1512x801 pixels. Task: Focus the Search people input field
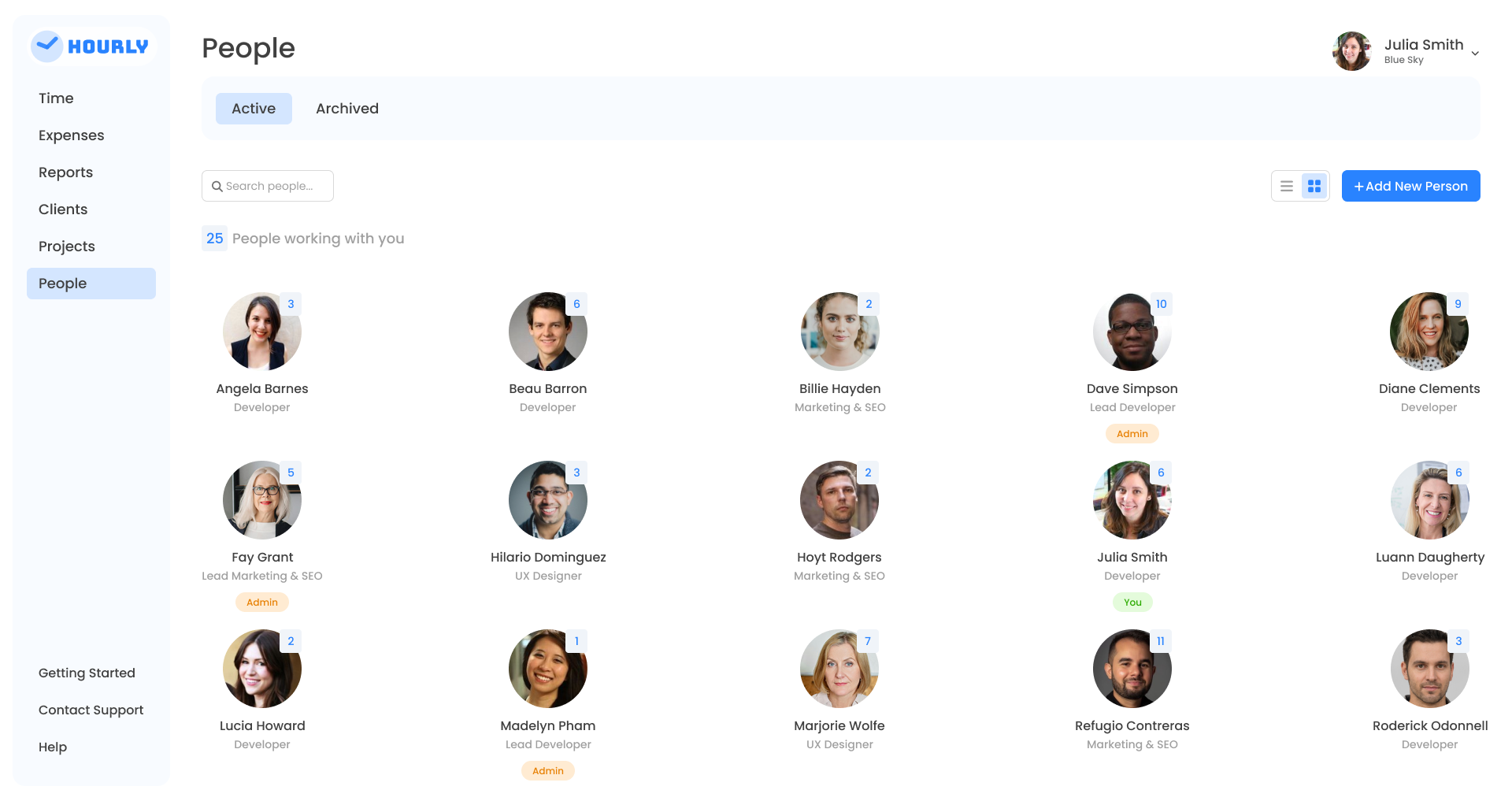276,187
